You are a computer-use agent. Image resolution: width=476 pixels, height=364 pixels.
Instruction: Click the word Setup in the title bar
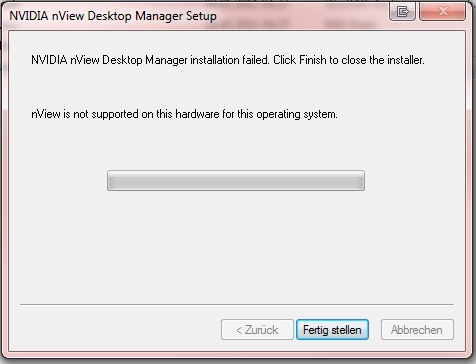pos(201,16)
